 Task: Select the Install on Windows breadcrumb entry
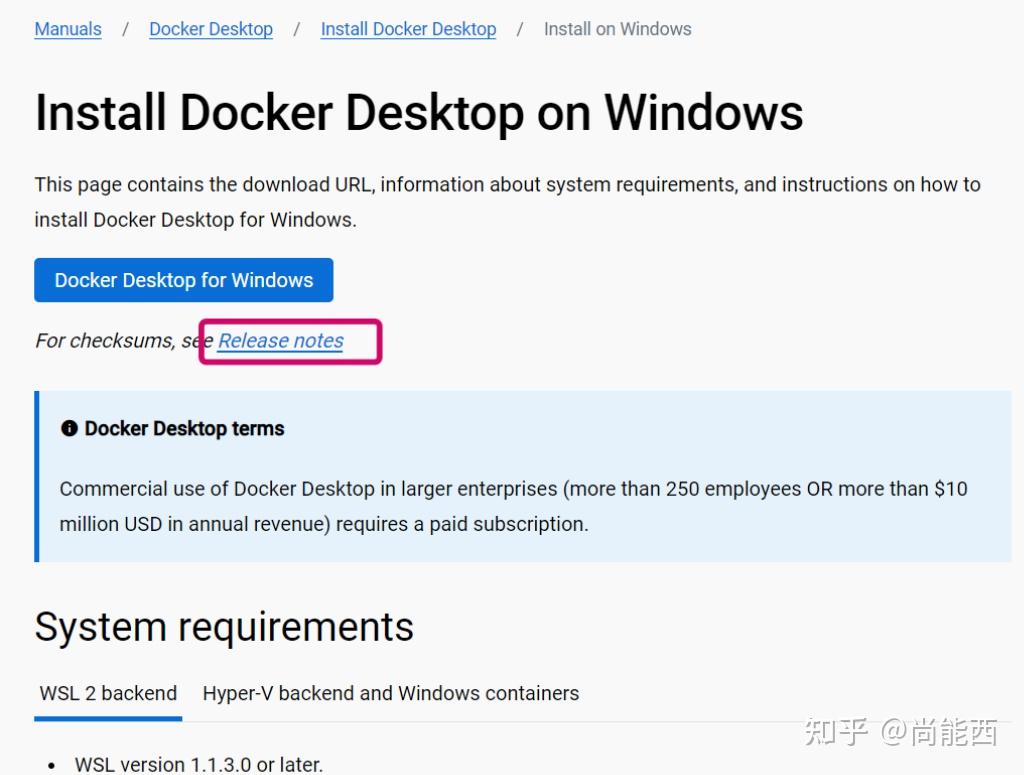pyautogui.click(x=617, y=29)
